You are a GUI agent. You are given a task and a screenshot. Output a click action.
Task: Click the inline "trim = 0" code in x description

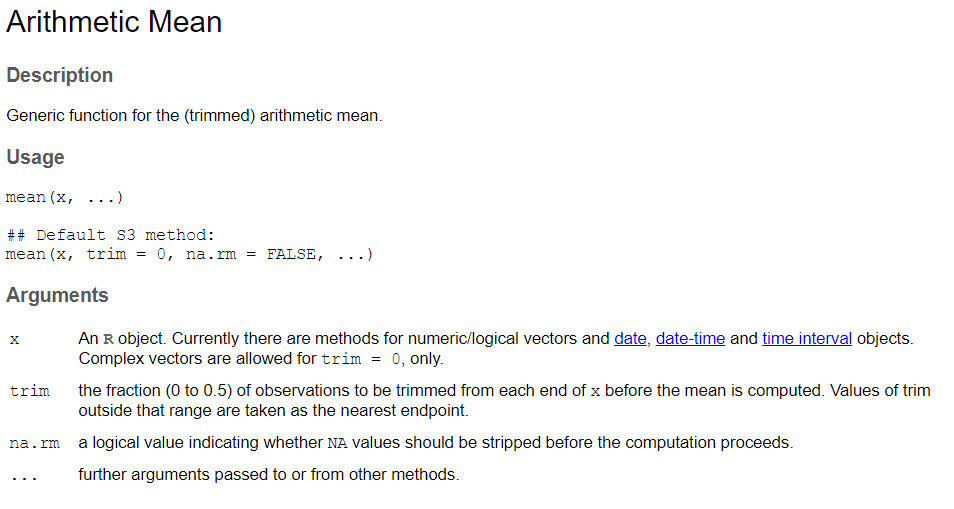361,359
